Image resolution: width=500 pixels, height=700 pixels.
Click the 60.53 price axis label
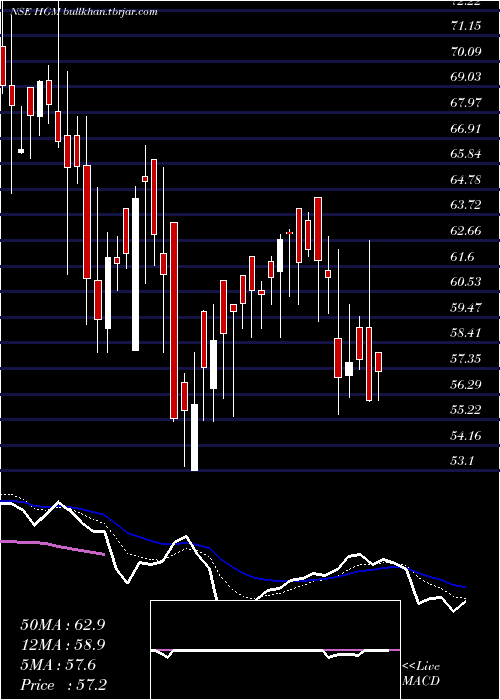[466, 282]
